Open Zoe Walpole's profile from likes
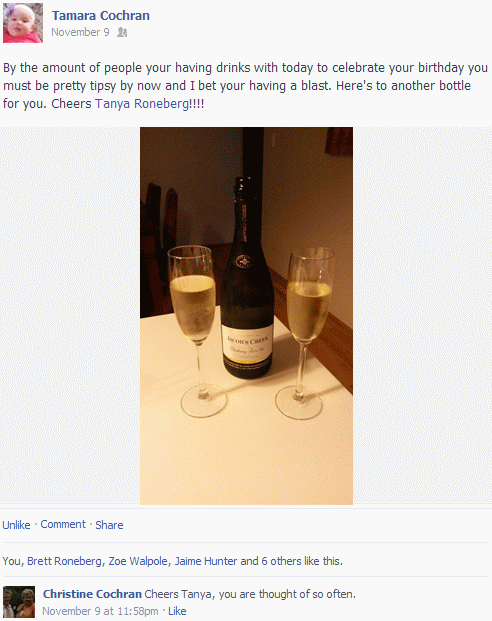 [138, 561]
